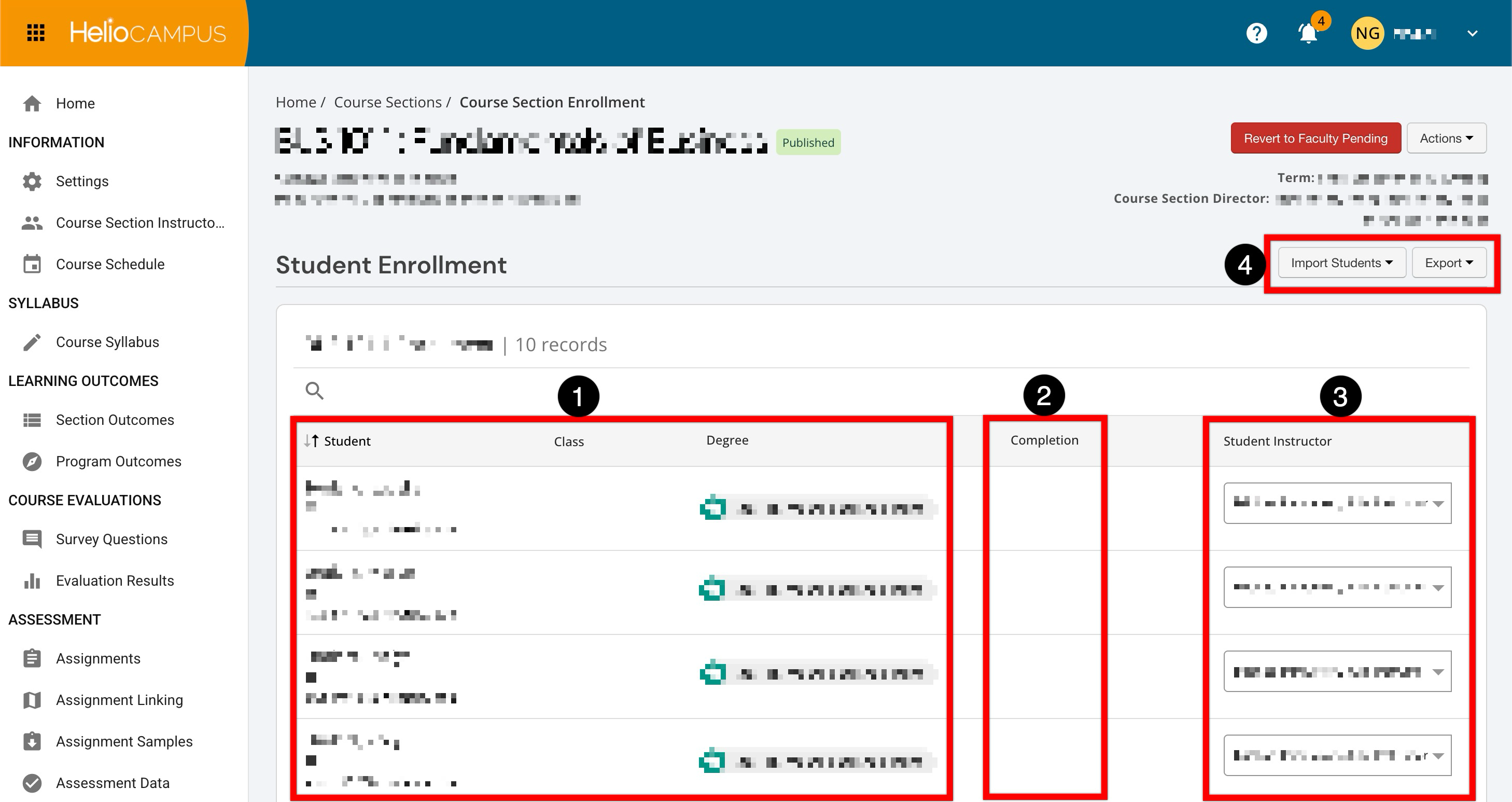Open Assessment Data checkmark icon
The width and height of the screenshot is (1512, 802).
pyautogui.click(x=32, y=783)
